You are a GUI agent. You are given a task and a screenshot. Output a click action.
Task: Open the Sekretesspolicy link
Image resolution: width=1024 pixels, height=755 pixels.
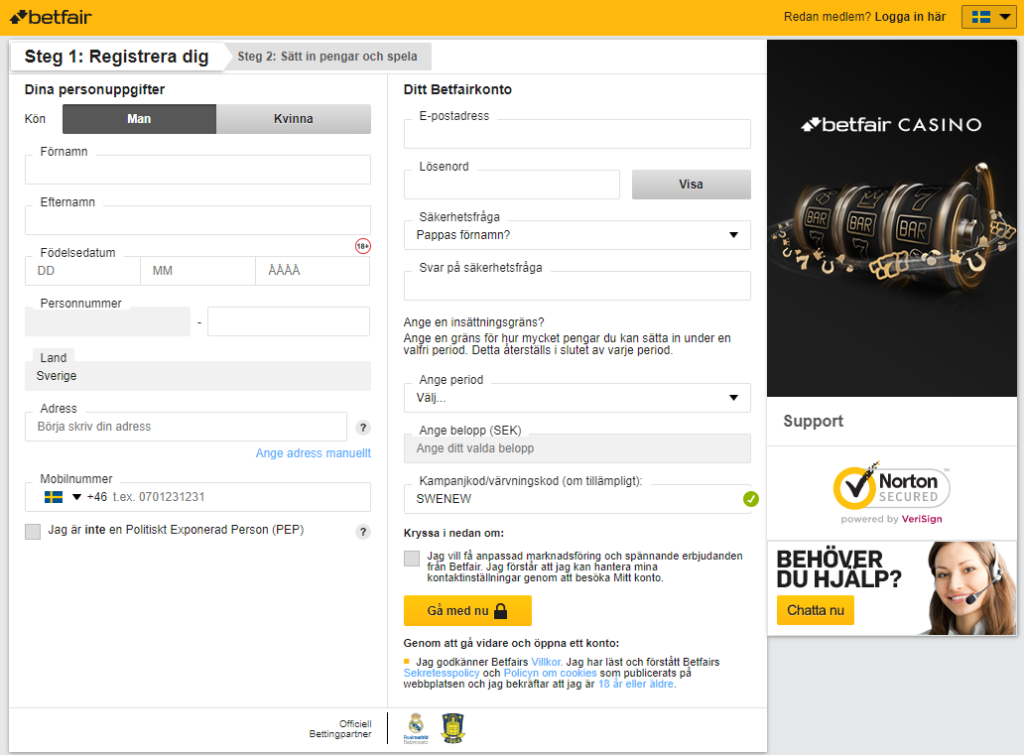pos(441,673)
